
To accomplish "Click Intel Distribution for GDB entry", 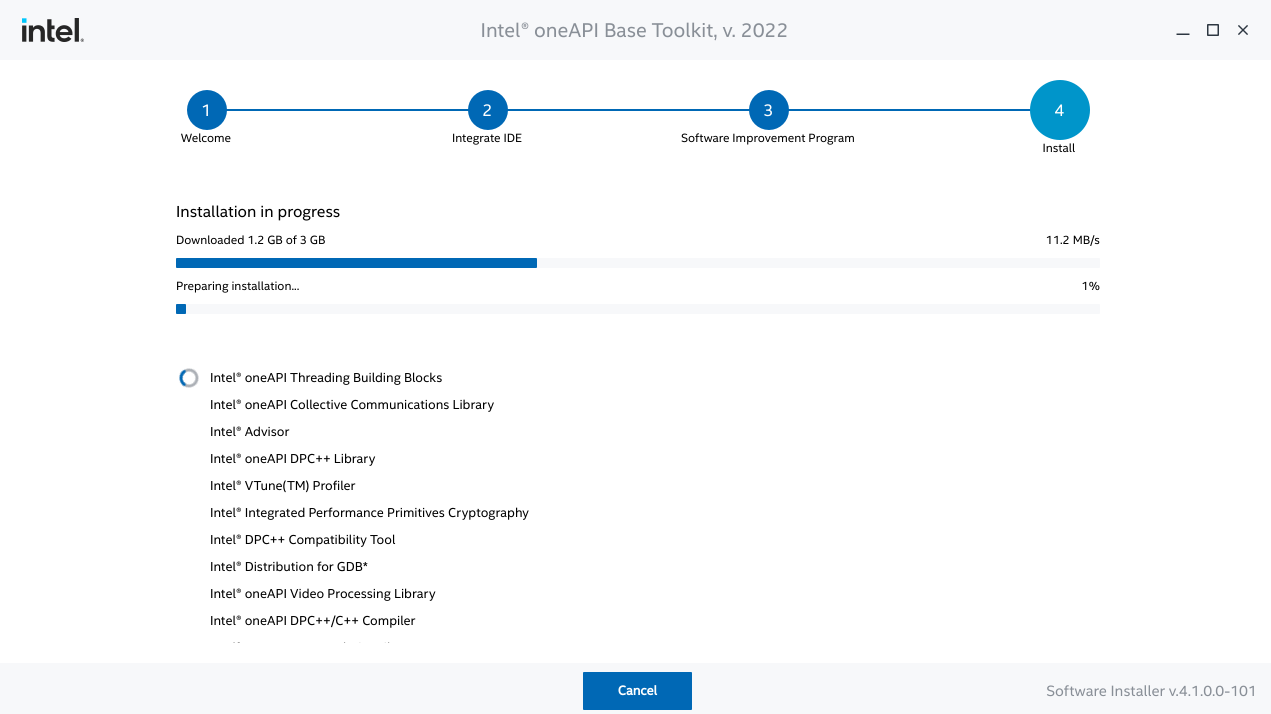I will pyautogui.click(x=289, y=567).
